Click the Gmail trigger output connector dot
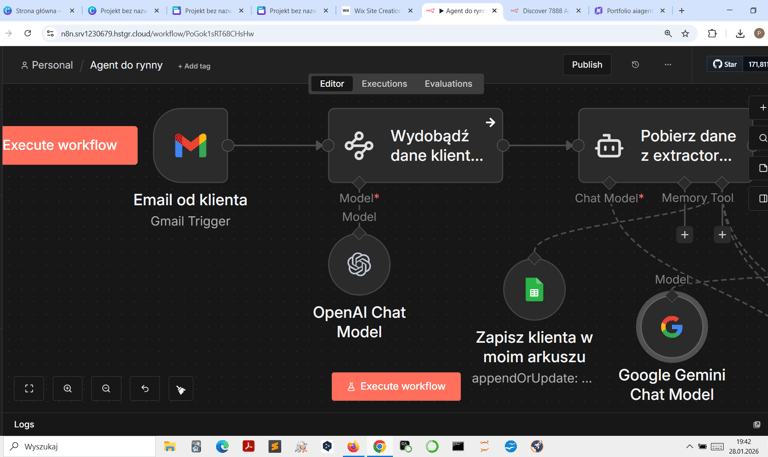 coord(228,145)
